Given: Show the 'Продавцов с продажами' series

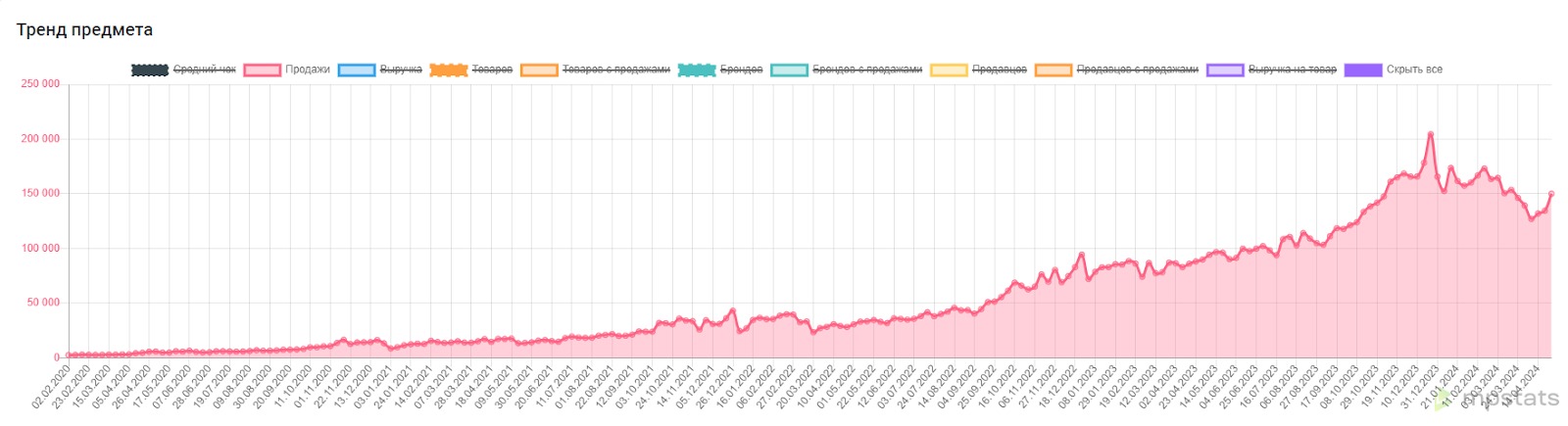Looking at the screenshot, I should (1137, 70).
